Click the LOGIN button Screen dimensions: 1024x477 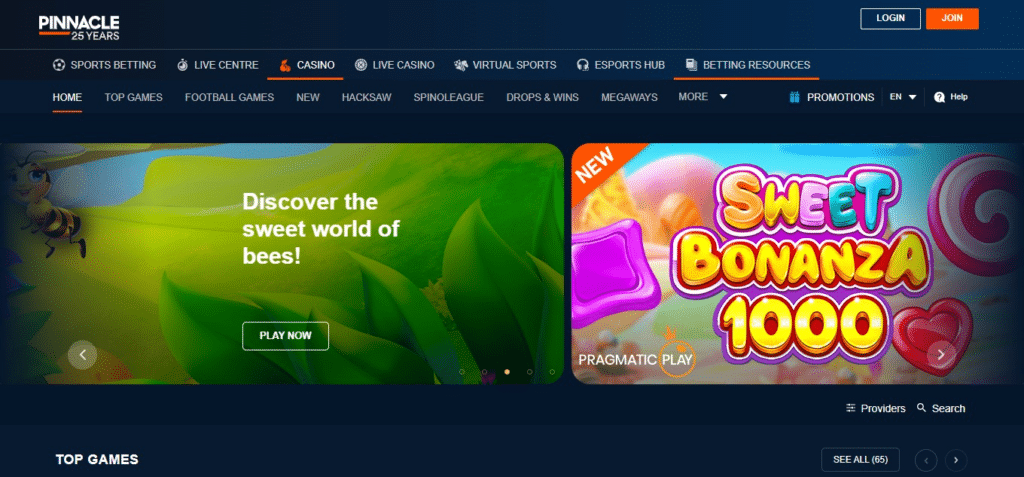pos(889,18)
